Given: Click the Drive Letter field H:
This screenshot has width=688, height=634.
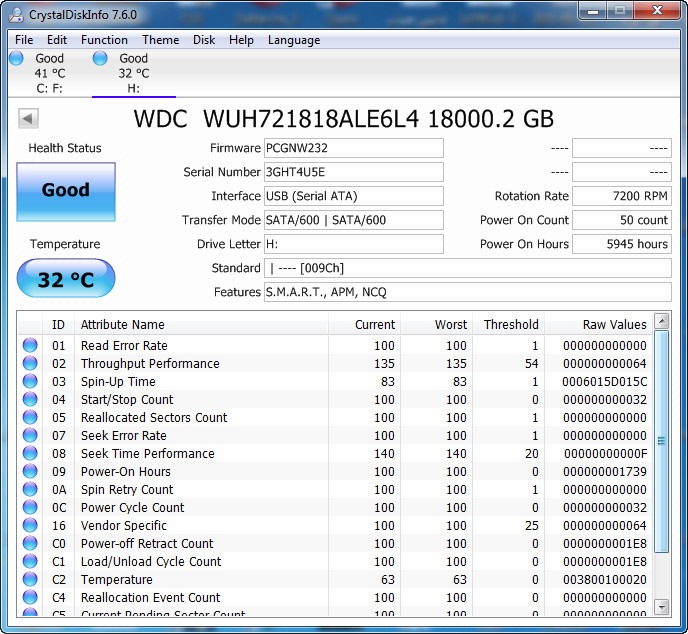Looking at the screenshot, I should coord(354,244).
